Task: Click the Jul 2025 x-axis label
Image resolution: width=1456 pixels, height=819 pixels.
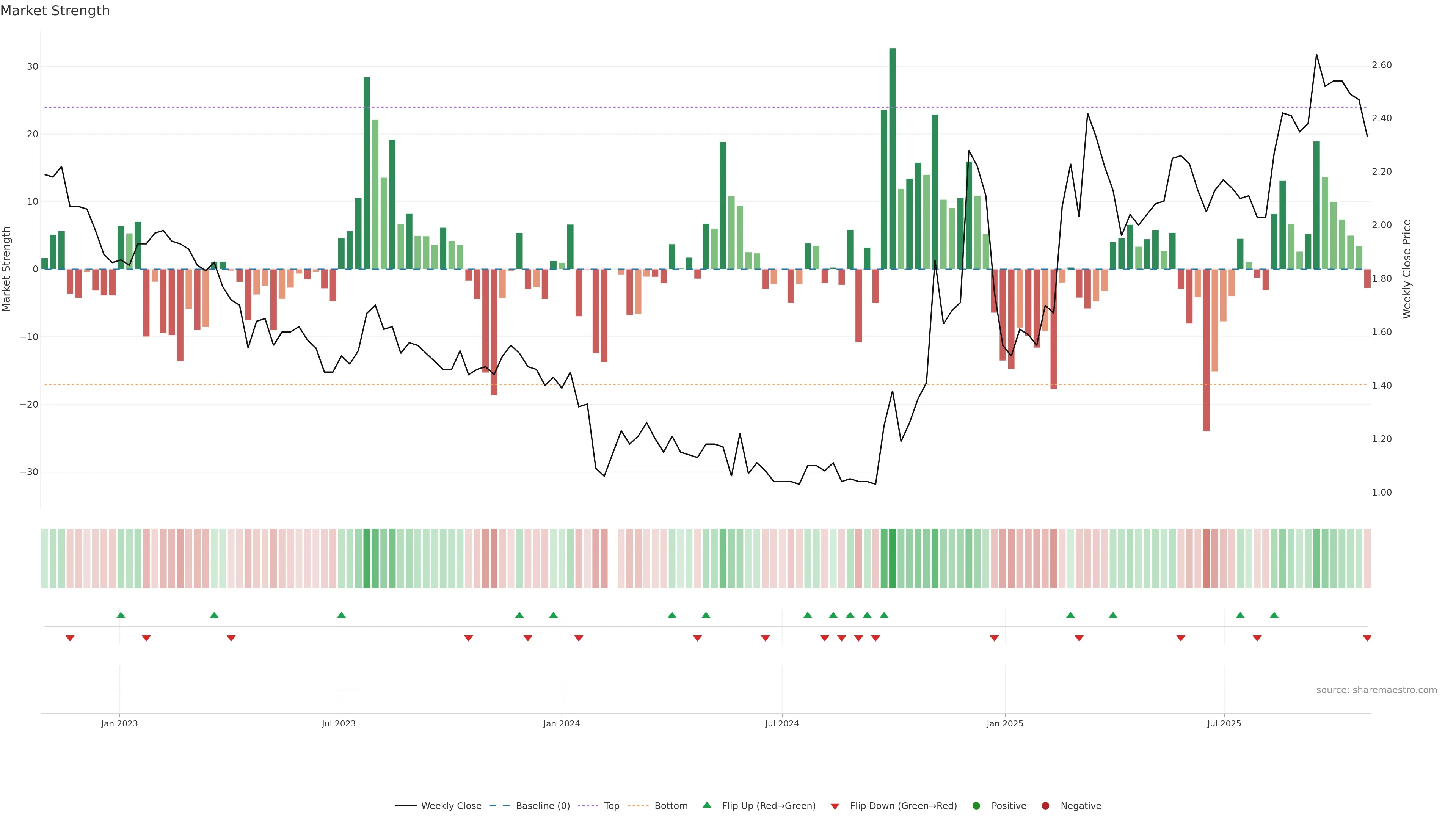Action: (1224, 723)
